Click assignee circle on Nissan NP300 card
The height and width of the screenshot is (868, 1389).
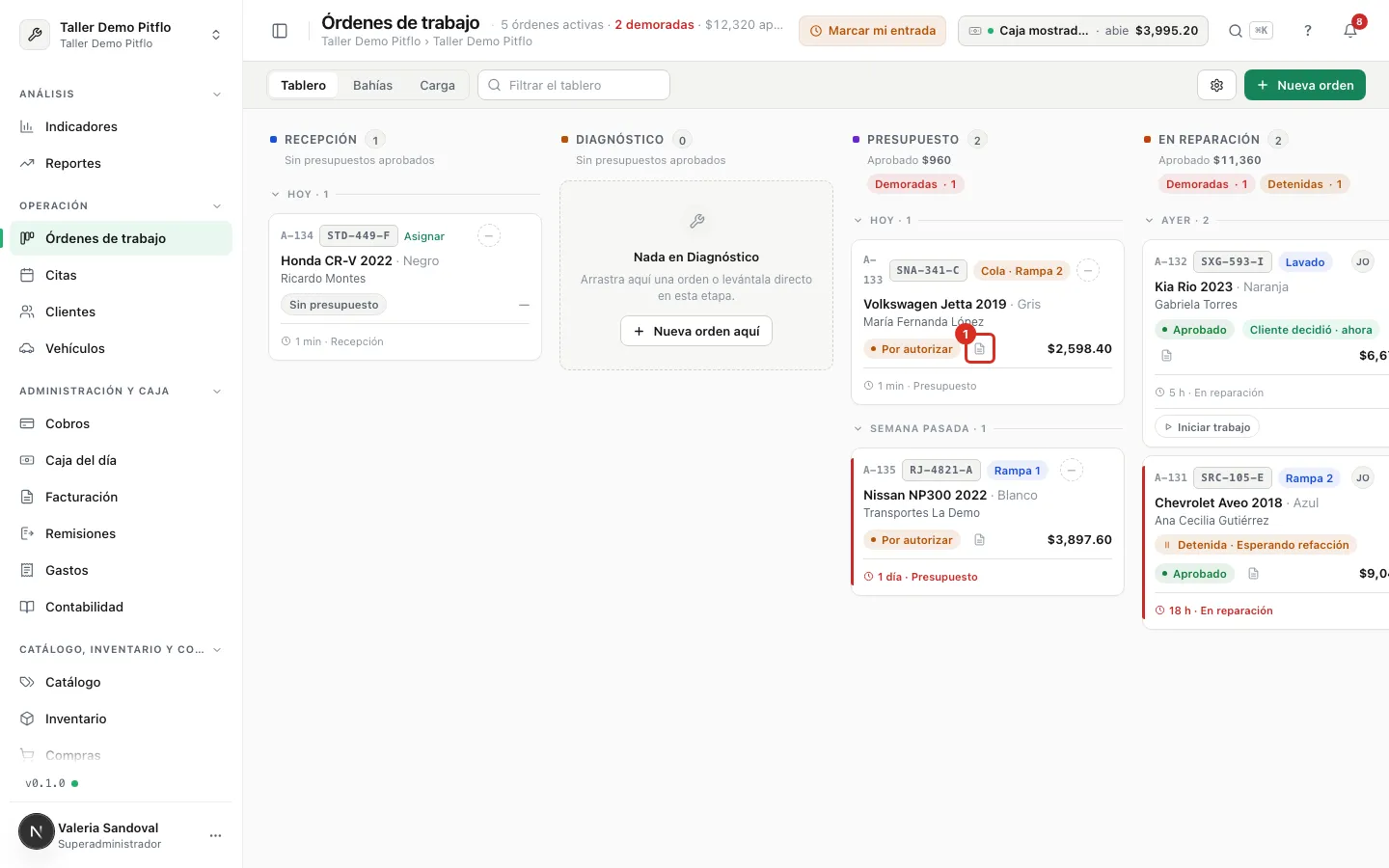[x=1072, y=471]
